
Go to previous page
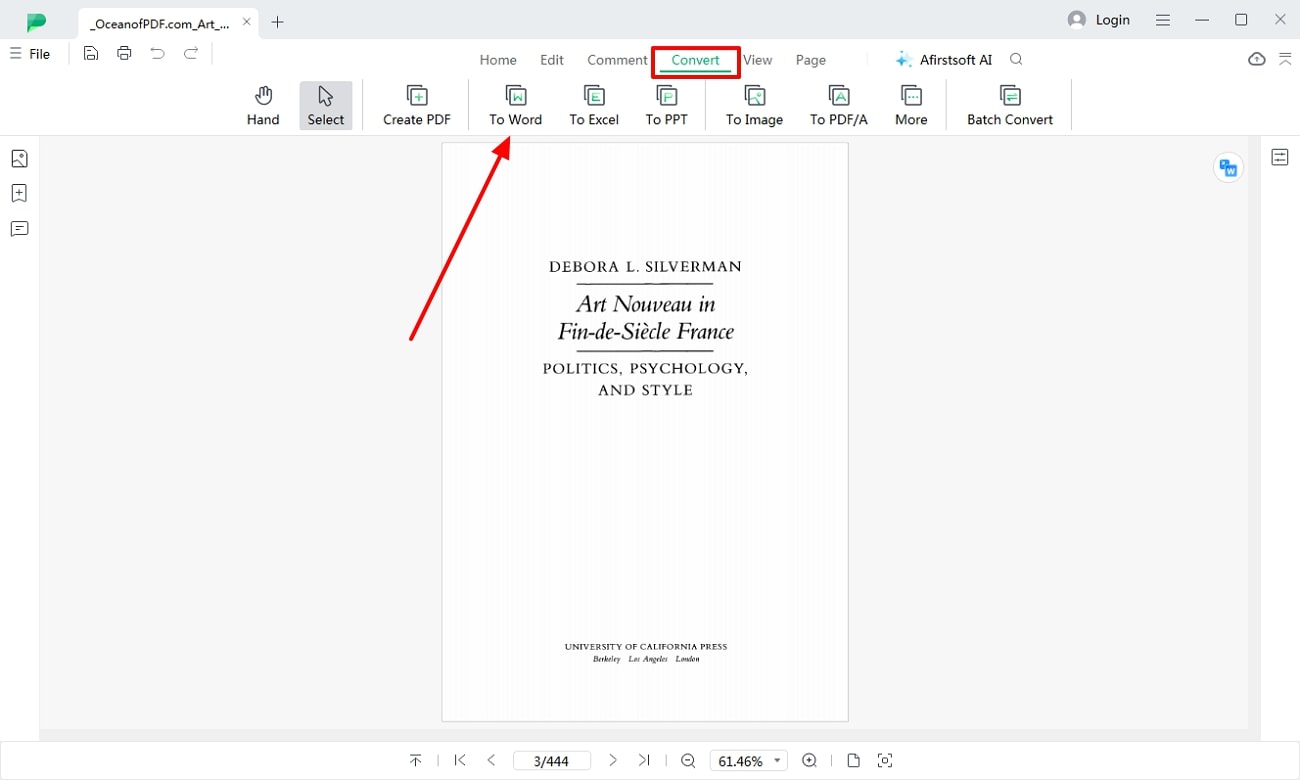pos(491,761)
